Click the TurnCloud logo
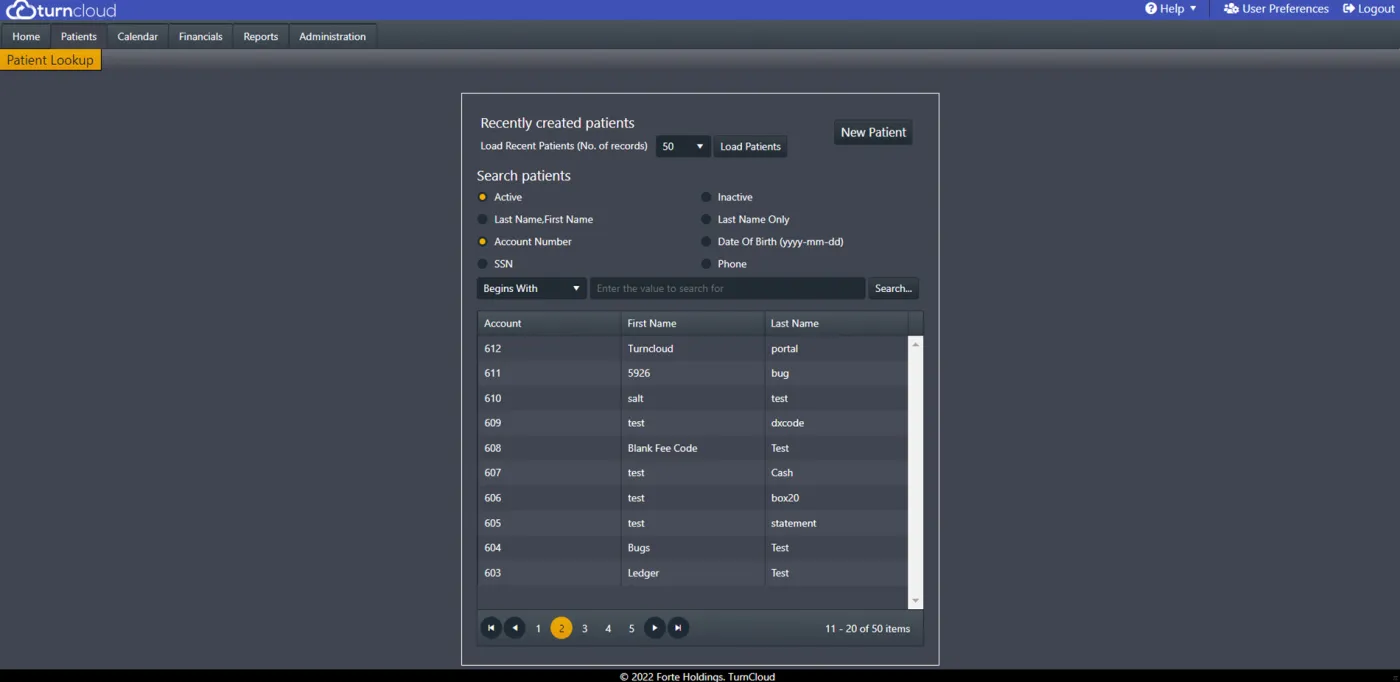This screenshot has height=682, width=1400. 61,10
